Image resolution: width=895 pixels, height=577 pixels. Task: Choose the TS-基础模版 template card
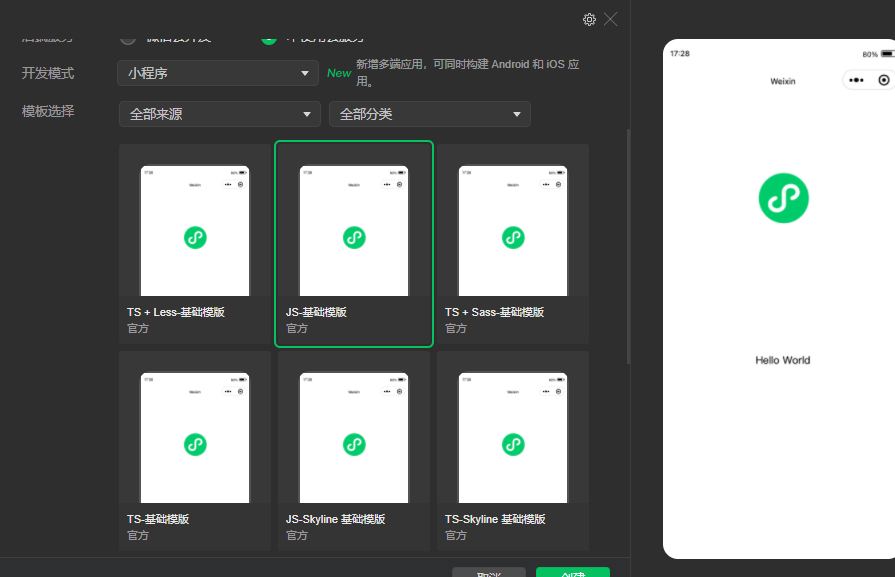[x=195, y=451]
